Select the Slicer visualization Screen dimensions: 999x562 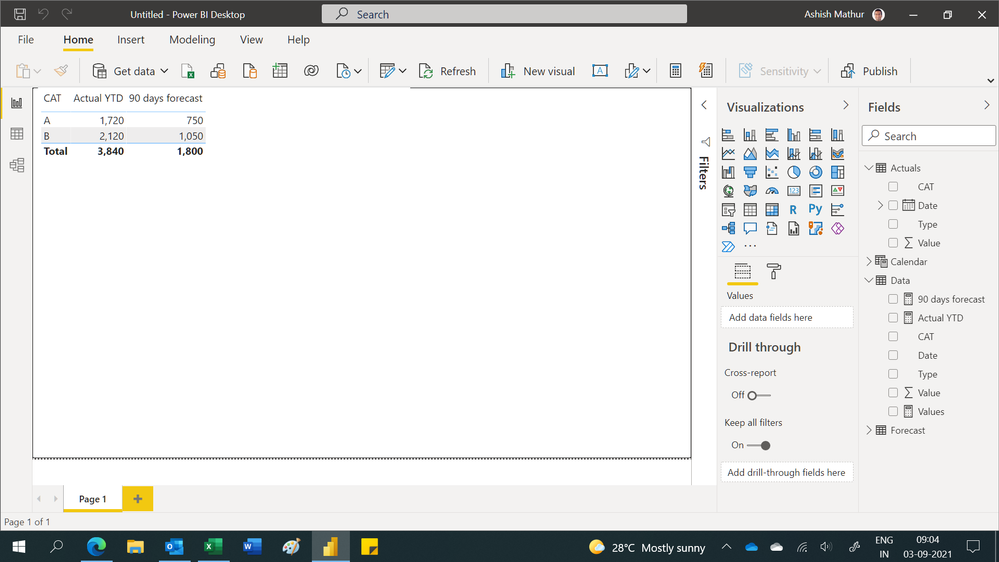[728, 210]
